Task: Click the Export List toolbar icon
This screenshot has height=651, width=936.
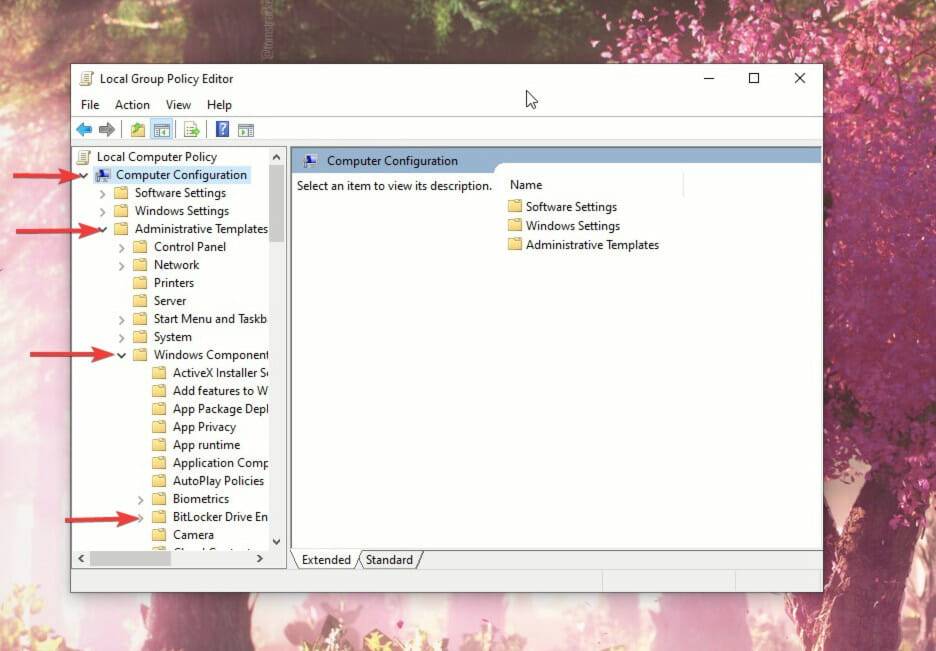Action: (x=190, y=128)
